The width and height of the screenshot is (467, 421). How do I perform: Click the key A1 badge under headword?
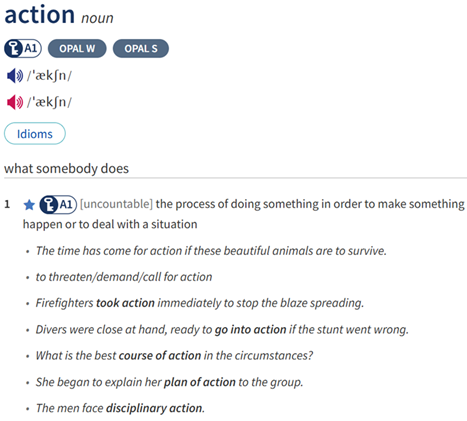pos(23,48)
